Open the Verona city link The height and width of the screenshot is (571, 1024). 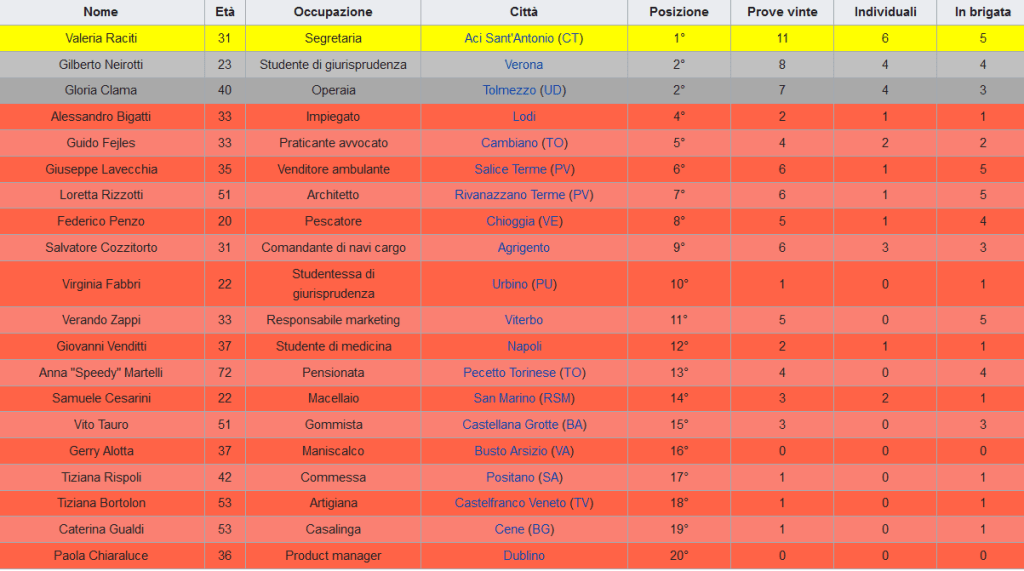524,65
